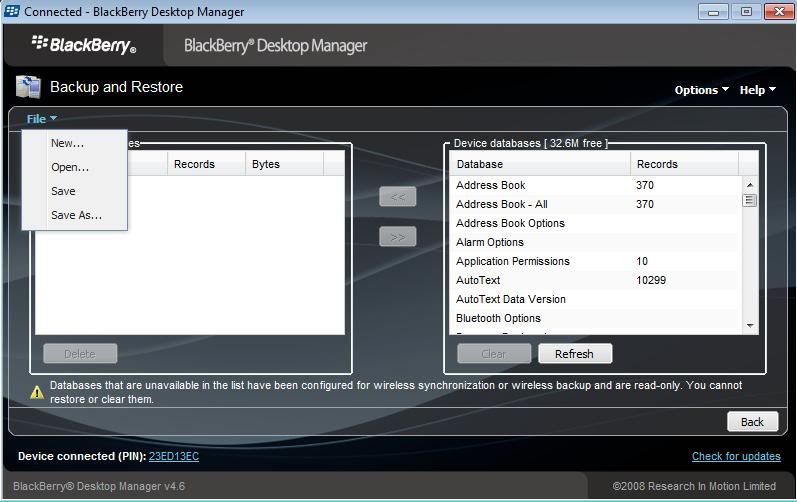Sort device list by Records header
This screenshot has width=797, height=502.
(684, 164)
